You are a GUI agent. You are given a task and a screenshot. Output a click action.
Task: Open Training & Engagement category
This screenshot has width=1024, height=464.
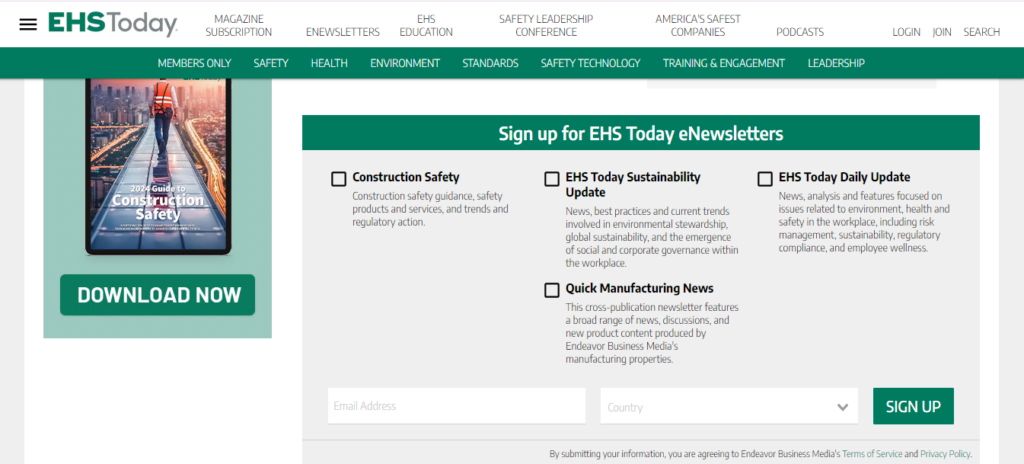(724, 63)
